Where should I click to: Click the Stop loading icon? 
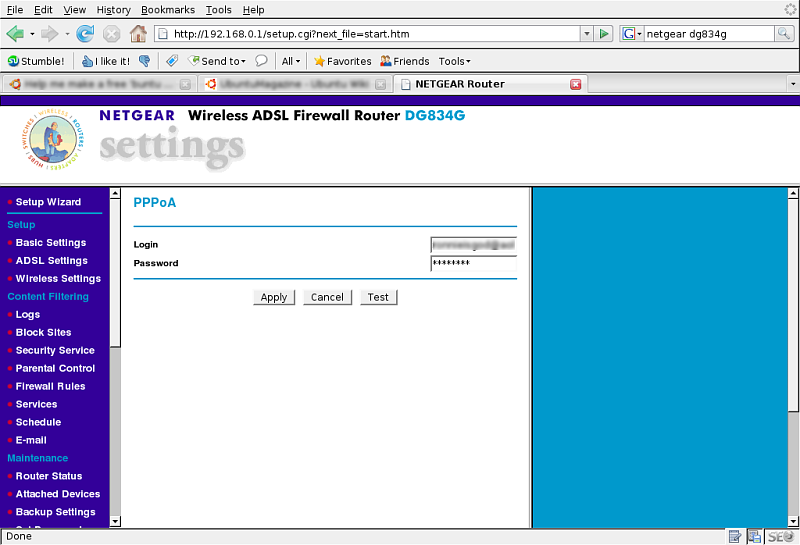(x=111, y=34)
